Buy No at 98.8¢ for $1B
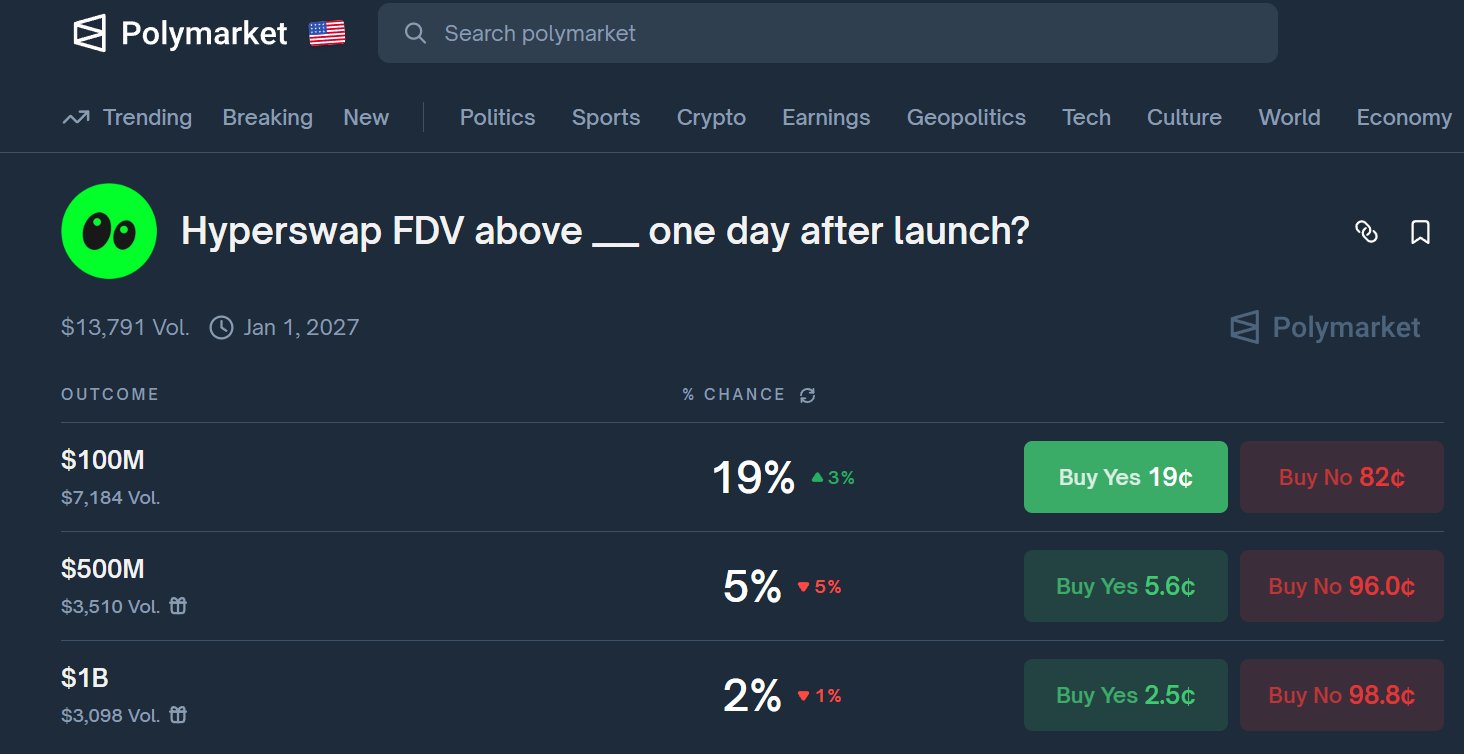 coord(1341,695)
